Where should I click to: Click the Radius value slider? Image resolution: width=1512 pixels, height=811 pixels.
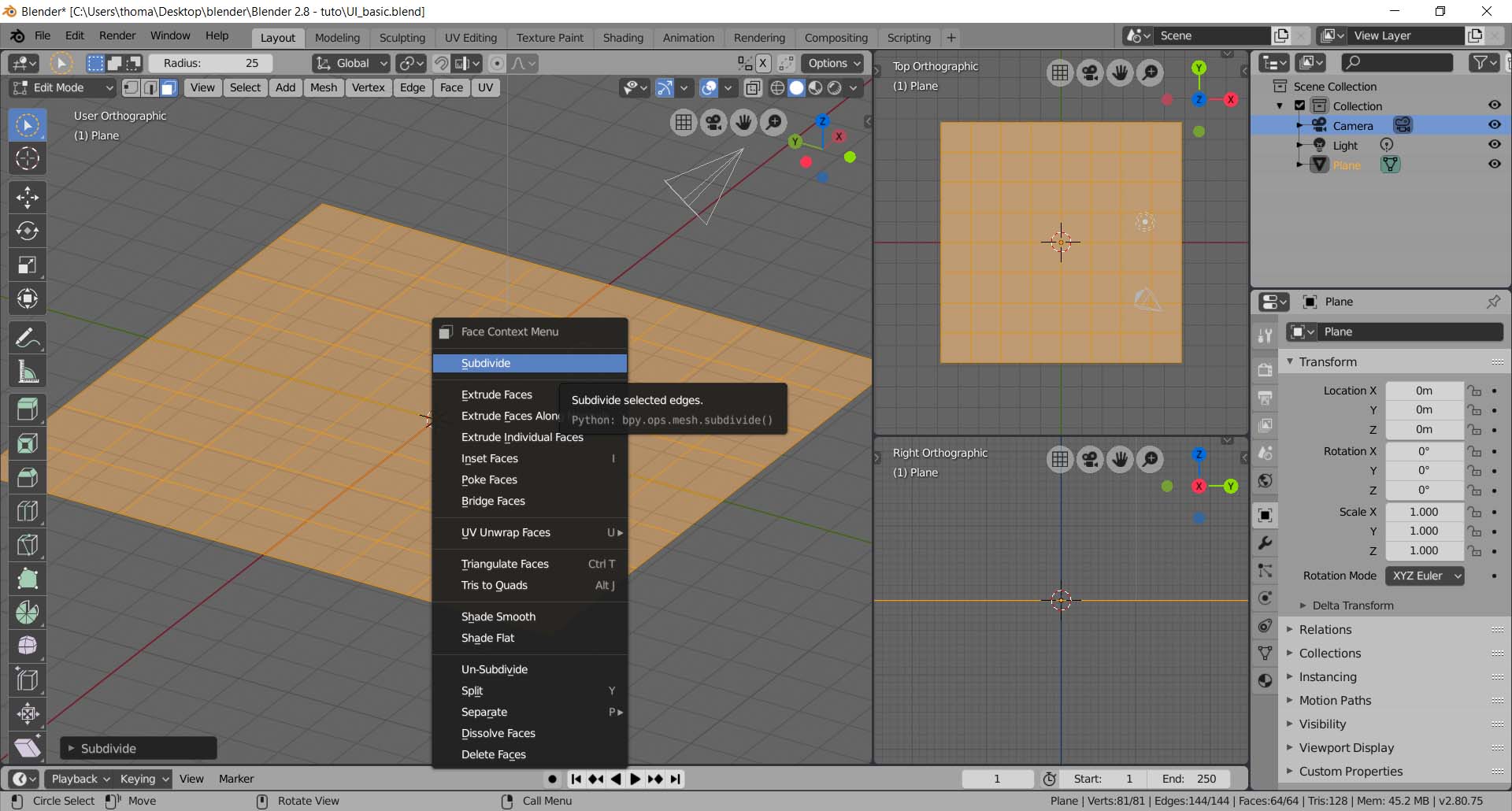coord(210,63)
